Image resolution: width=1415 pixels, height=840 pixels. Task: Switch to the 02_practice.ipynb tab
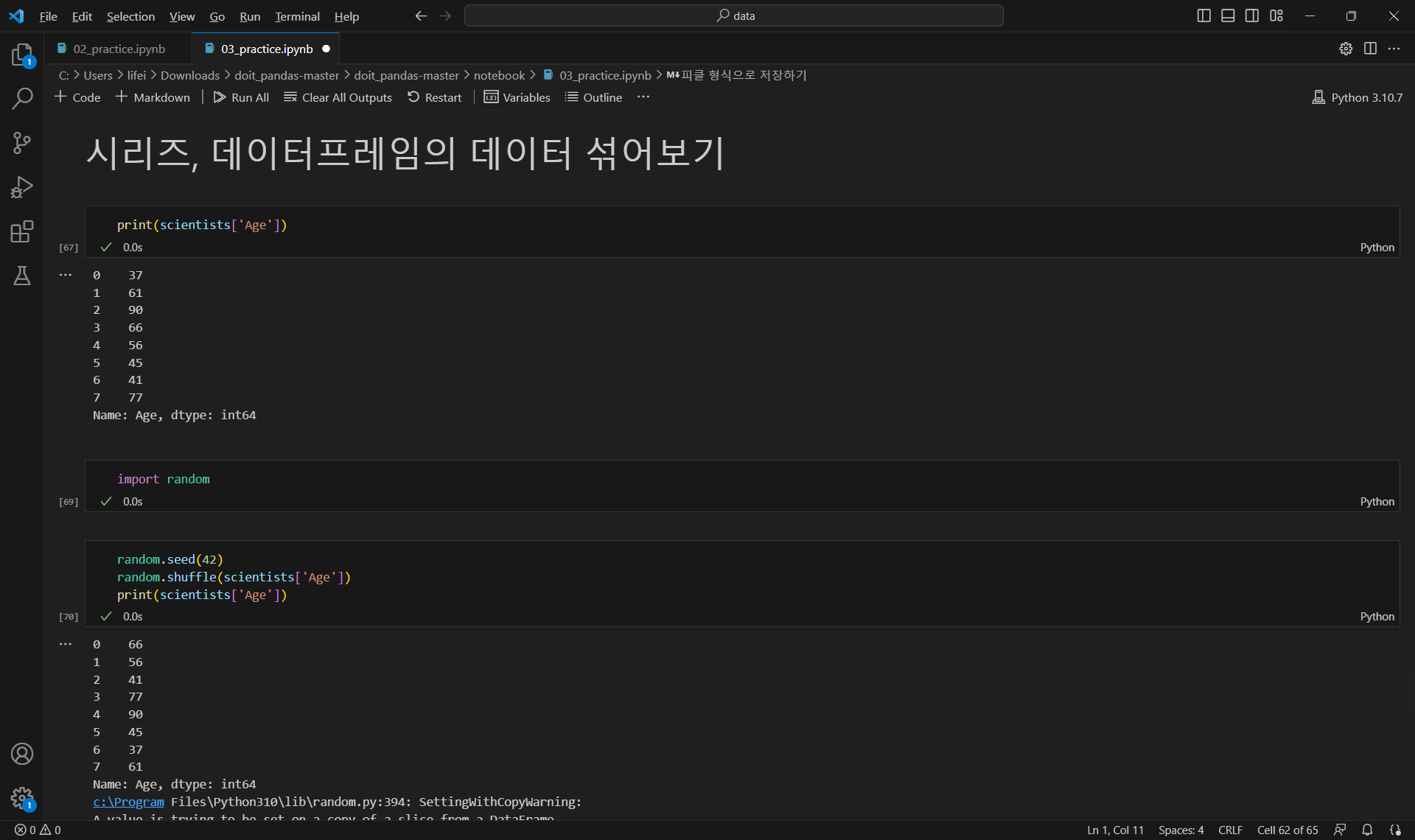point(119,49)
